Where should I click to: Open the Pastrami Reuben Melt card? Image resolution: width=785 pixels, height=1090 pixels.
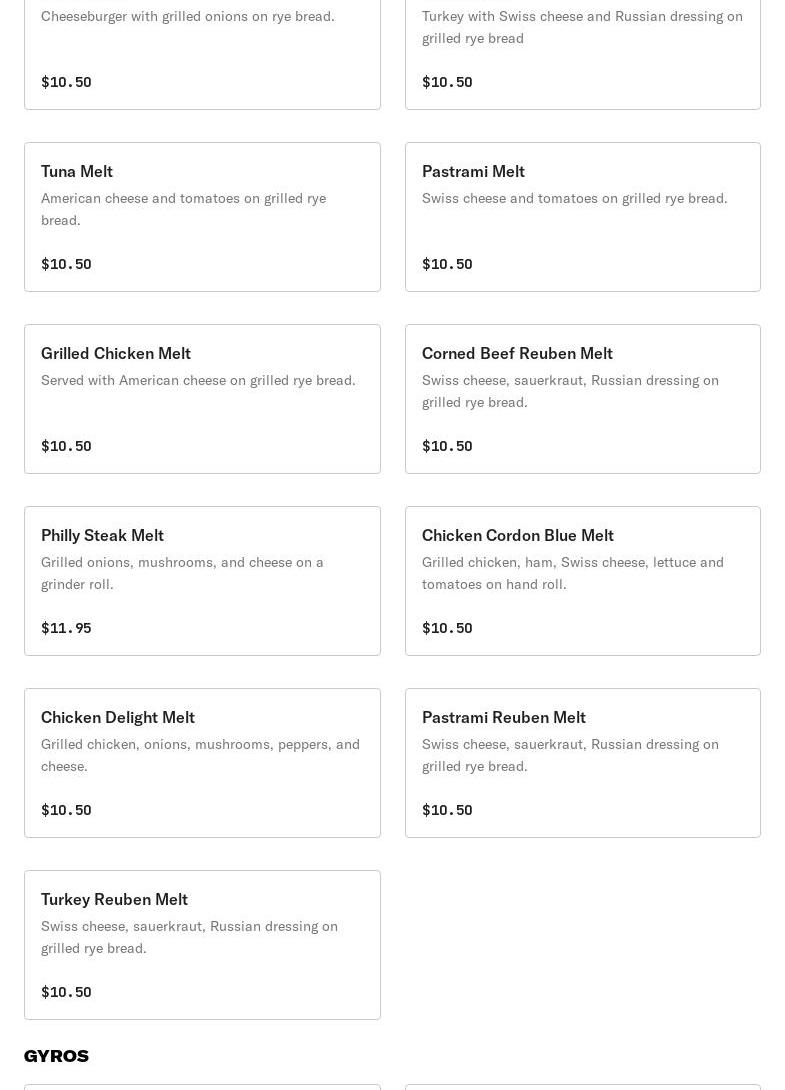[582, 763]
